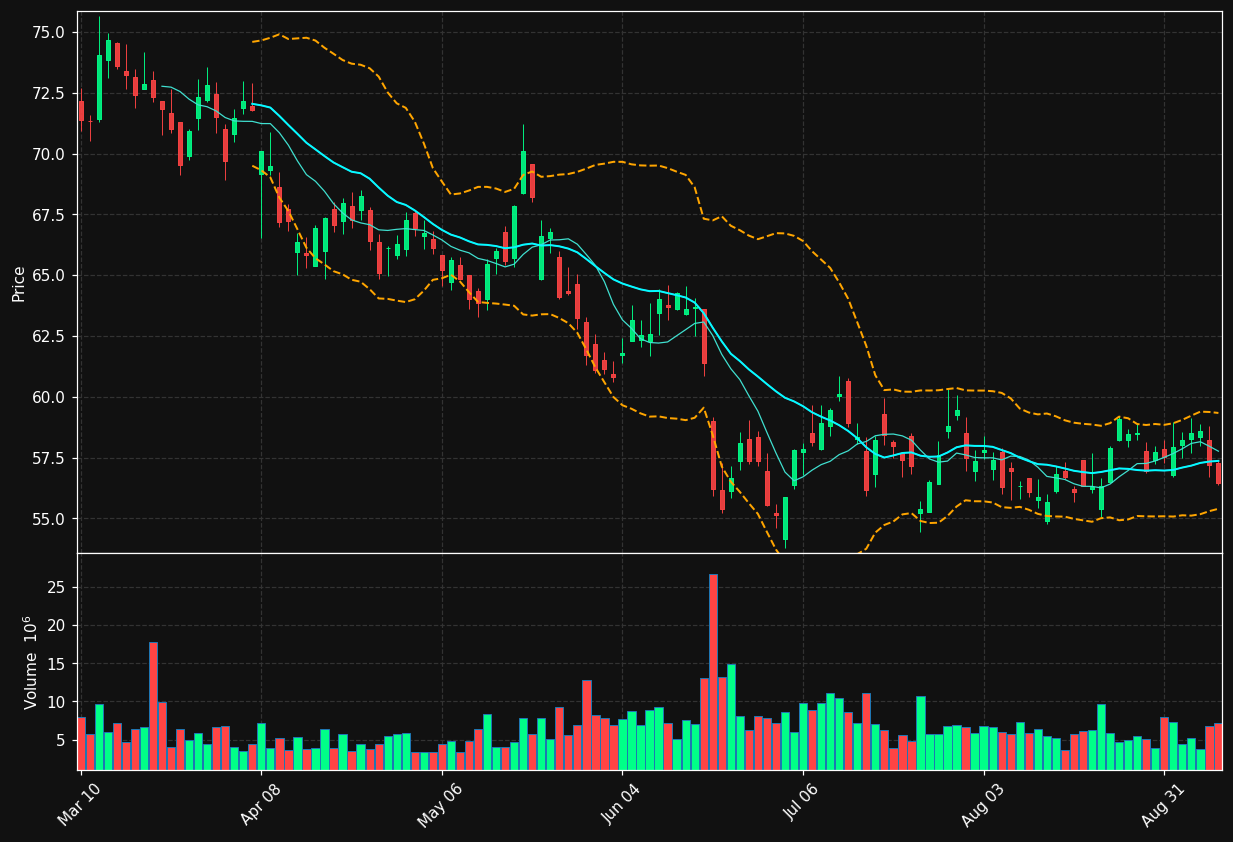The width and height of the screenshot is (1233, 842).
Task: Click the 67.5 price tick
Action: (x=49, y=215)
